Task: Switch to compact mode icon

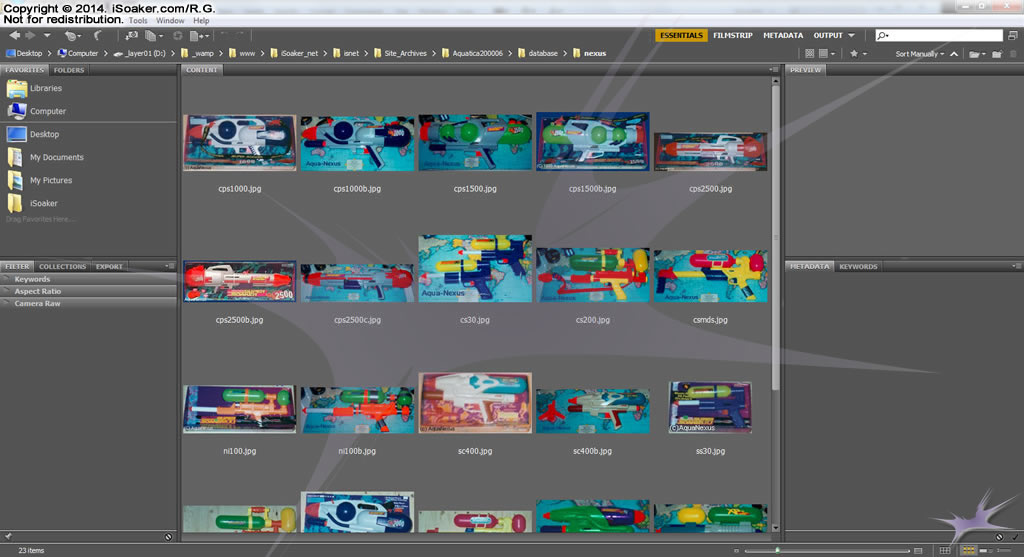Action: pyautogui.click(x=1013, y=35)
